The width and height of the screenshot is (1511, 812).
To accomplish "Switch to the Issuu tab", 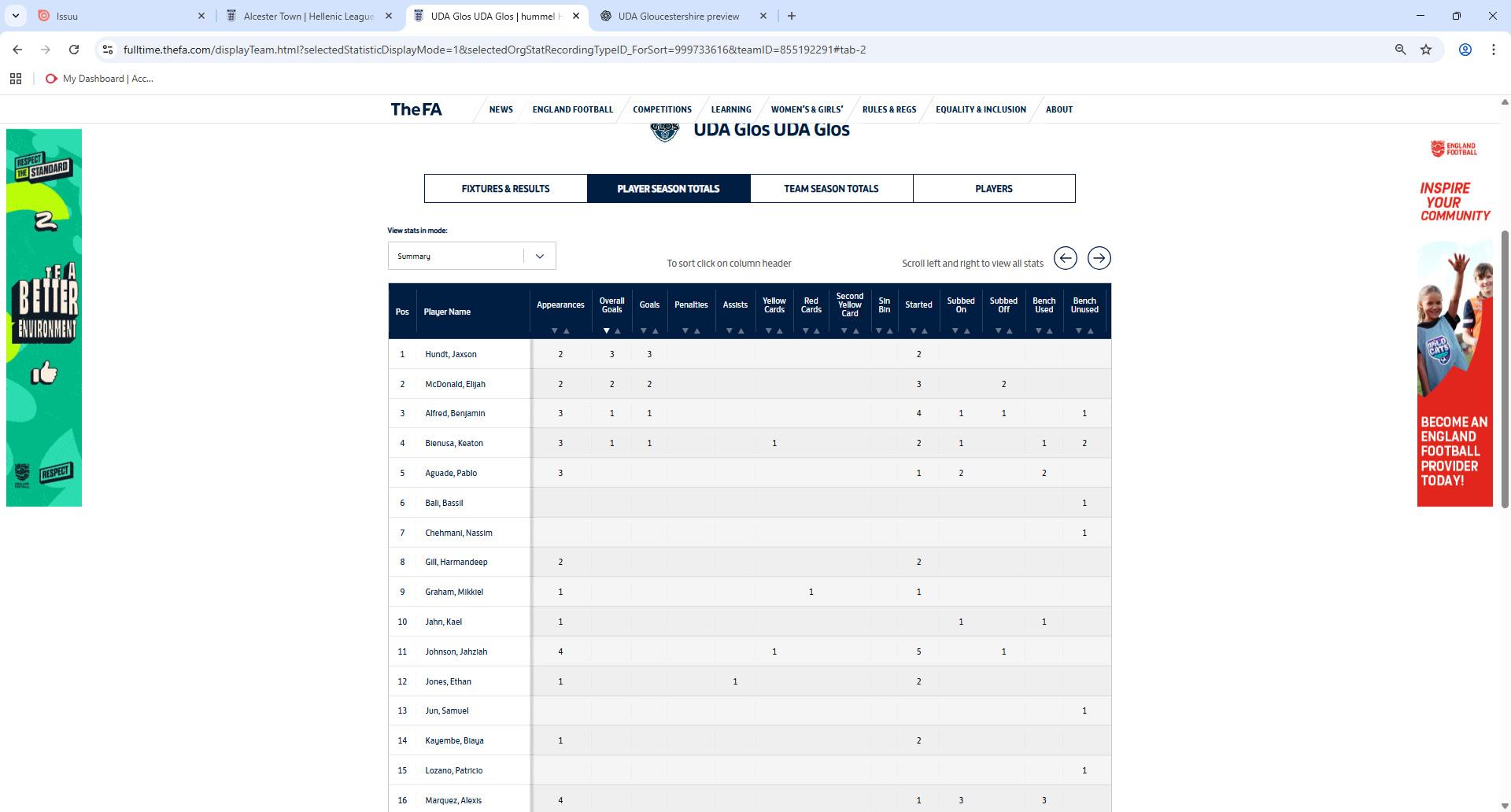I will click(x=121, y=16).
